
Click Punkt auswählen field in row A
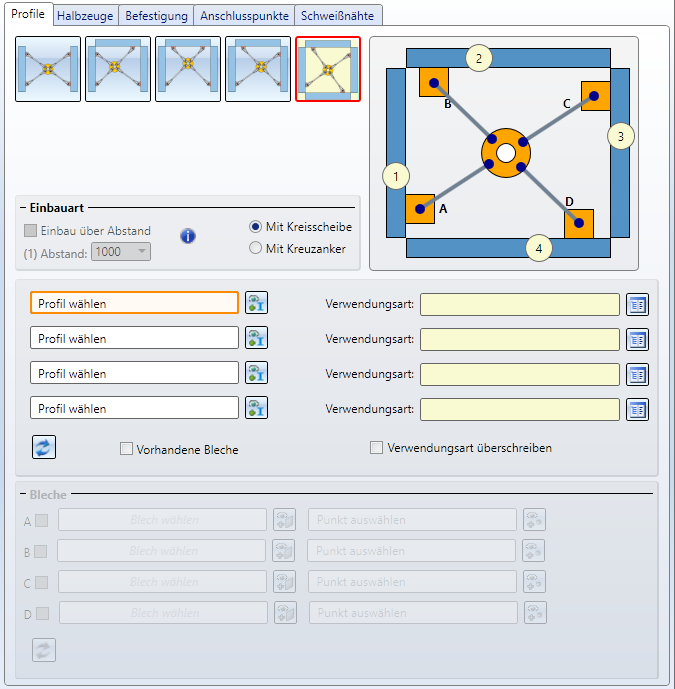point(413,520)
